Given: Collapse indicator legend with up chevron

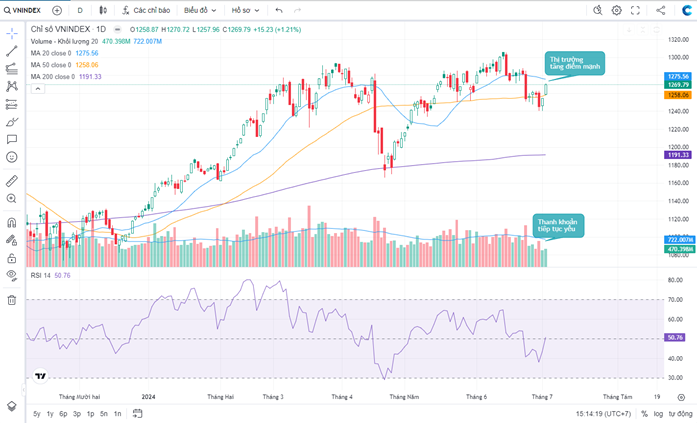Looking at the screenshot, I should (38, 89).
